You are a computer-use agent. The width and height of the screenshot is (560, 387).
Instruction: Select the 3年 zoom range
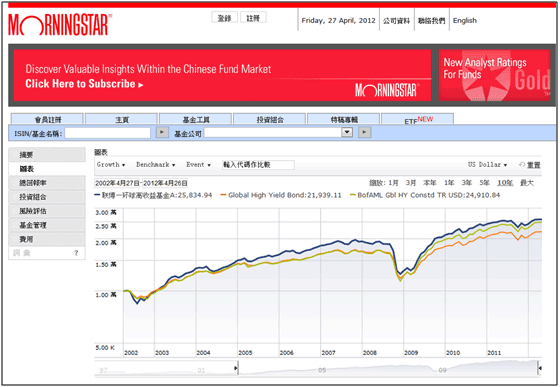(x=466, y=183)
